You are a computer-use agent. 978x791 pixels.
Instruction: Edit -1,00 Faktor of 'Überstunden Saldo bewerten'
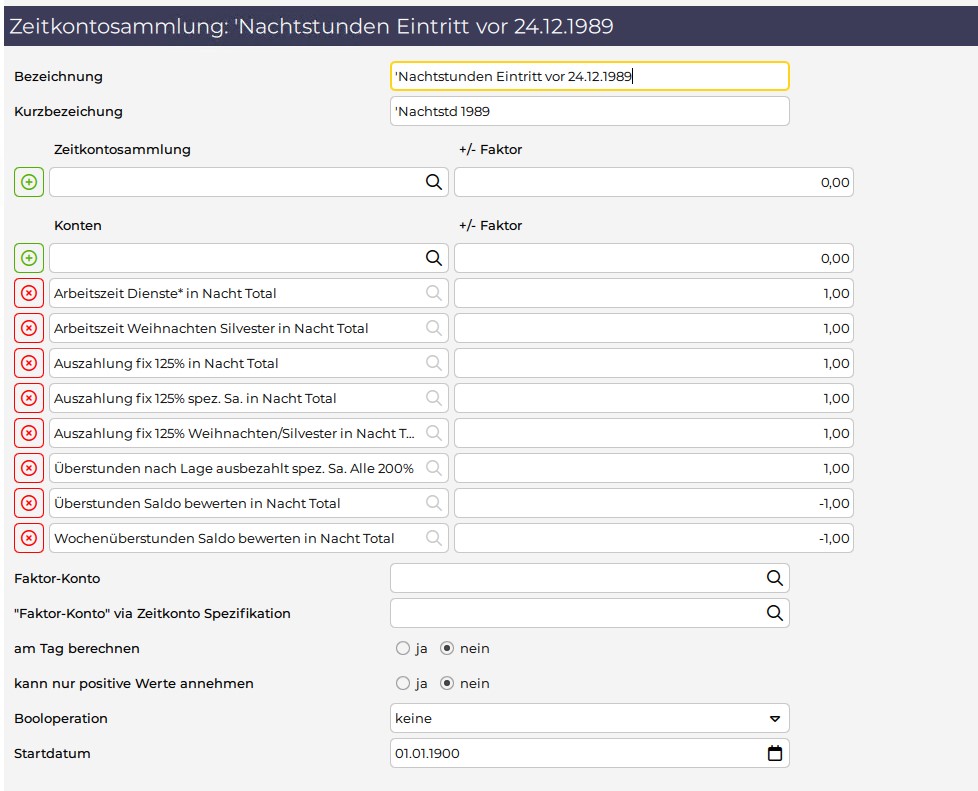click(x=654, y=503)
